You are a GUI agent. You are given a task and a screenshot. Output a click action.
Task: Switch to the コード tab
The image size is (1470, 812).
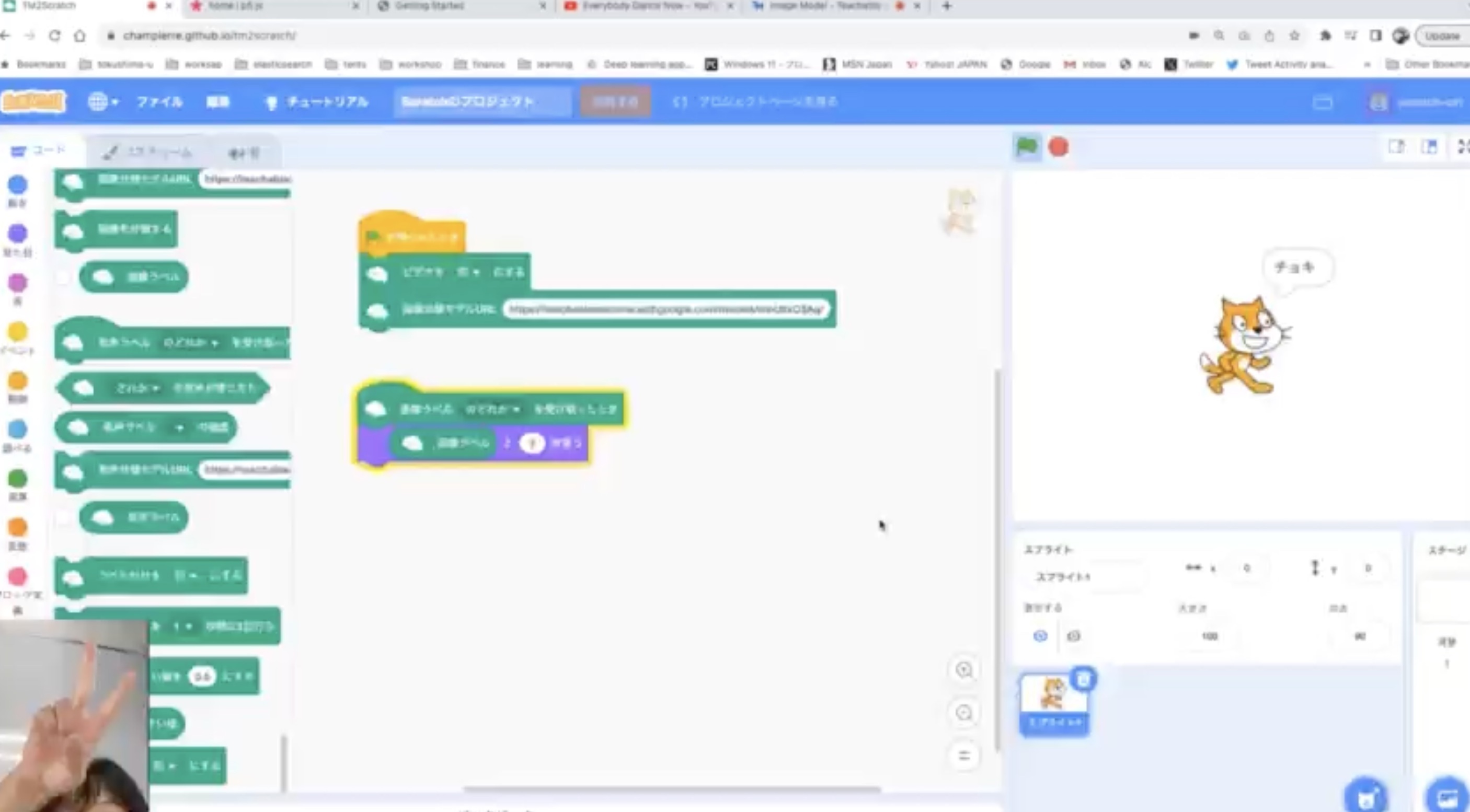tap(40, 150)
